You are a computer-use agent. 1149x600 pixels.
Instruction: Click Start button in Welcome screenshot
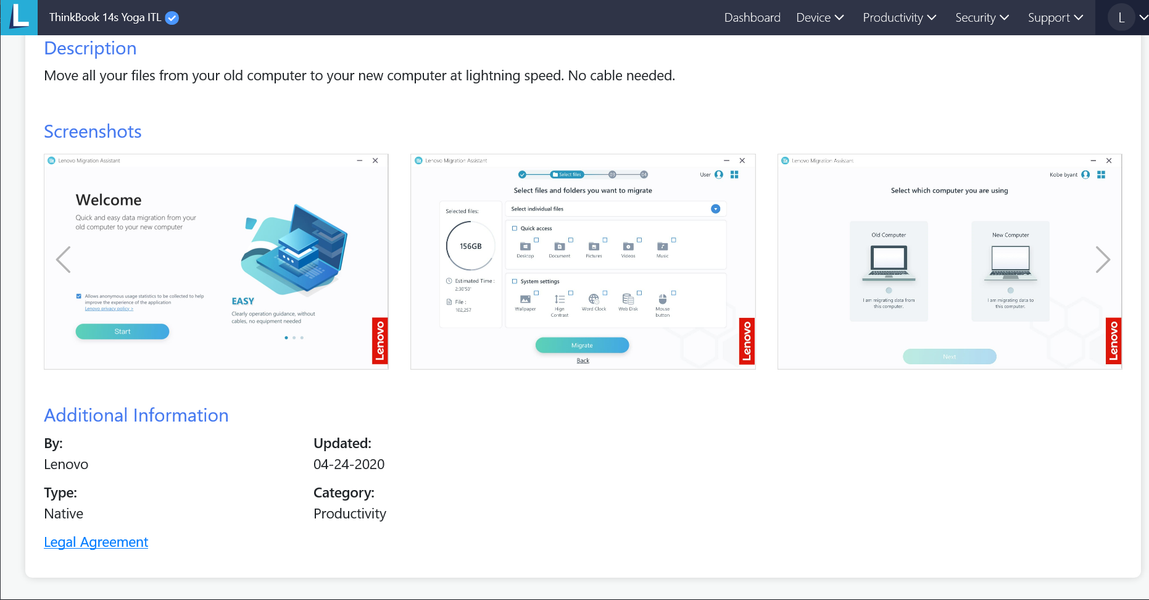click(x=122, y=332)
